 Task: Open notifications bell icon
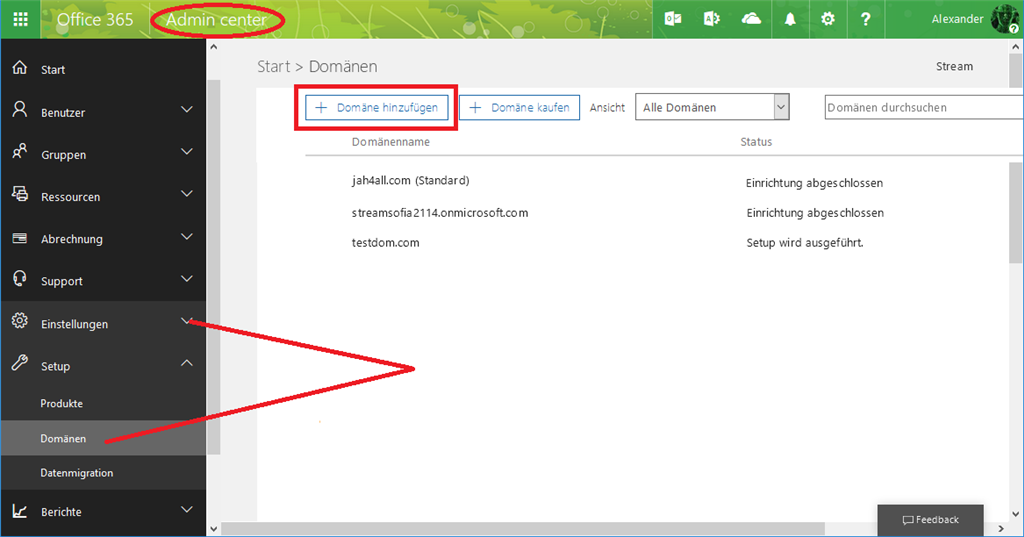[790, 19]
